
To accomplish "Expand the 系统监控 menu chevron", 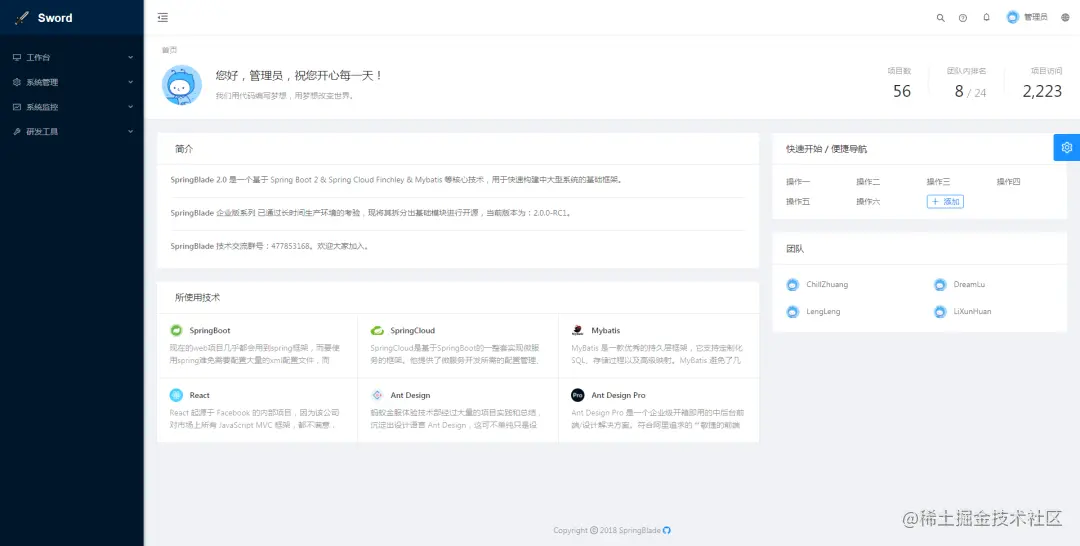I will click(x=130, y=107).
